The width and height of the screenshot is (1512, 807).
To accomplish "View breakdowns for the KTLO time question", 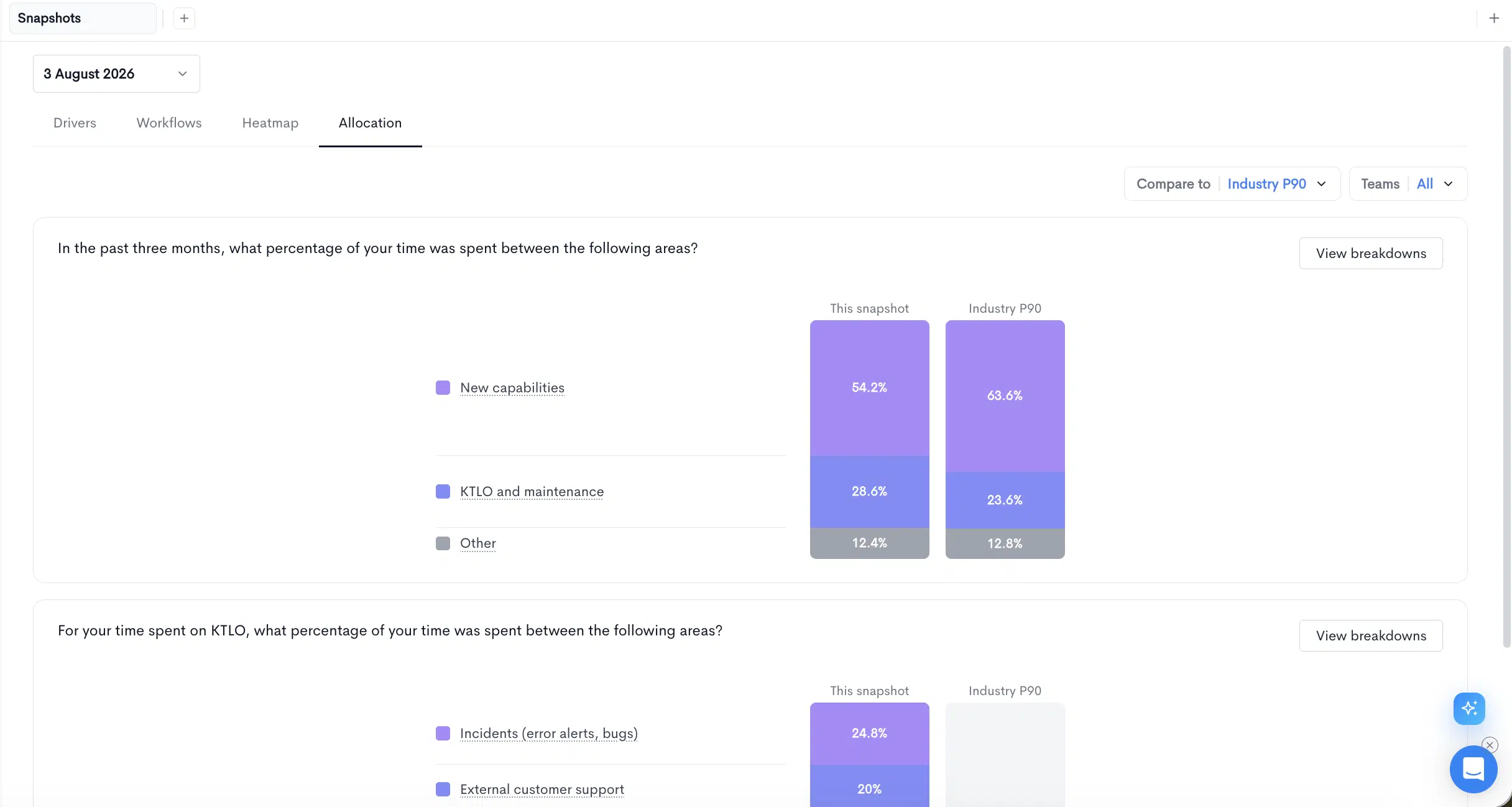I will [1371, 635].
